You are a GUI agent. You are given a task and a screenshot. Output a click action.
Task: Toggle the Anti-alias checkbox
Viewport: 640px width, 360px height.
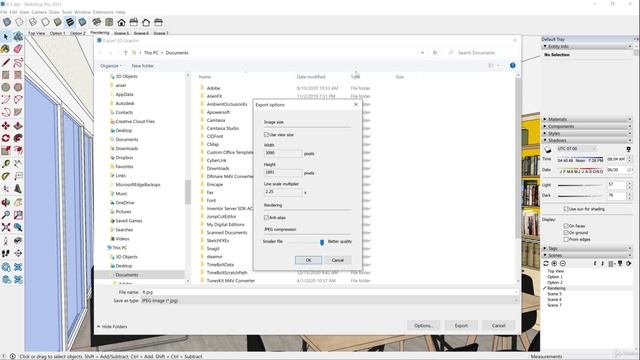point(266,218)
